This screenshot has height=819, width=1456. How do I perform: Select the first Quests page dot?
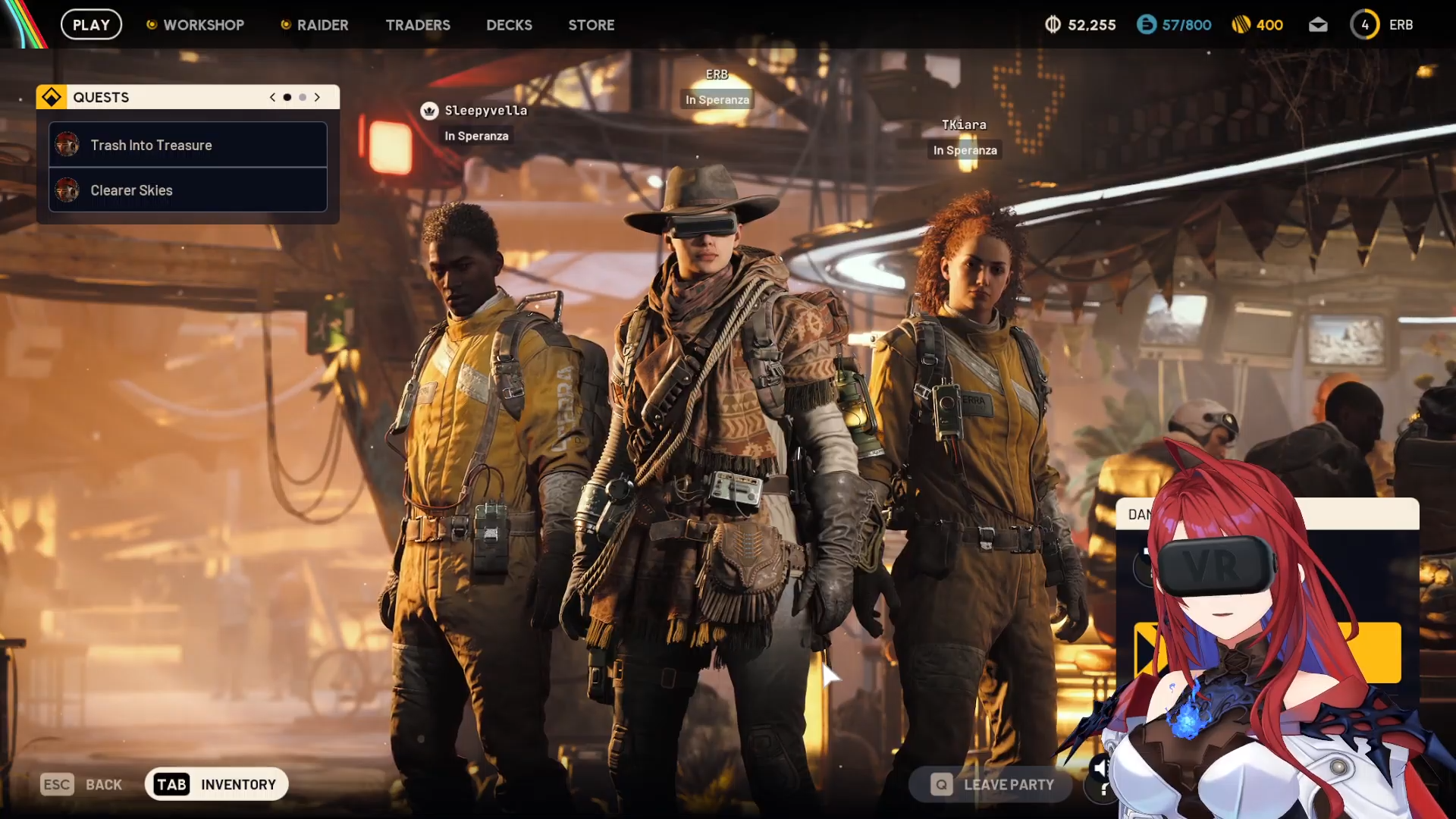click(x=287, y=97)
